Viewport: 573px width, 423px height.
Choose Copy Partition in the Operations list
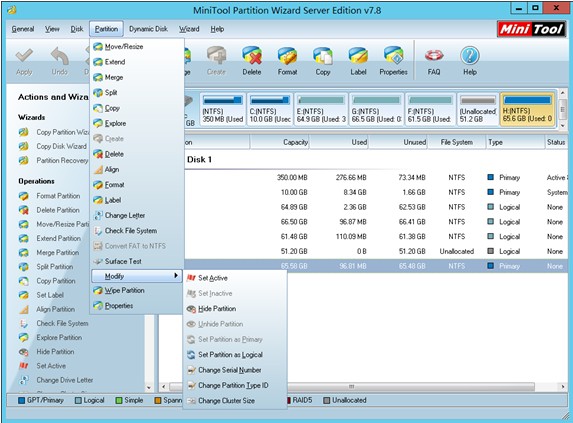pyautogui.click(x=47, y=281)
